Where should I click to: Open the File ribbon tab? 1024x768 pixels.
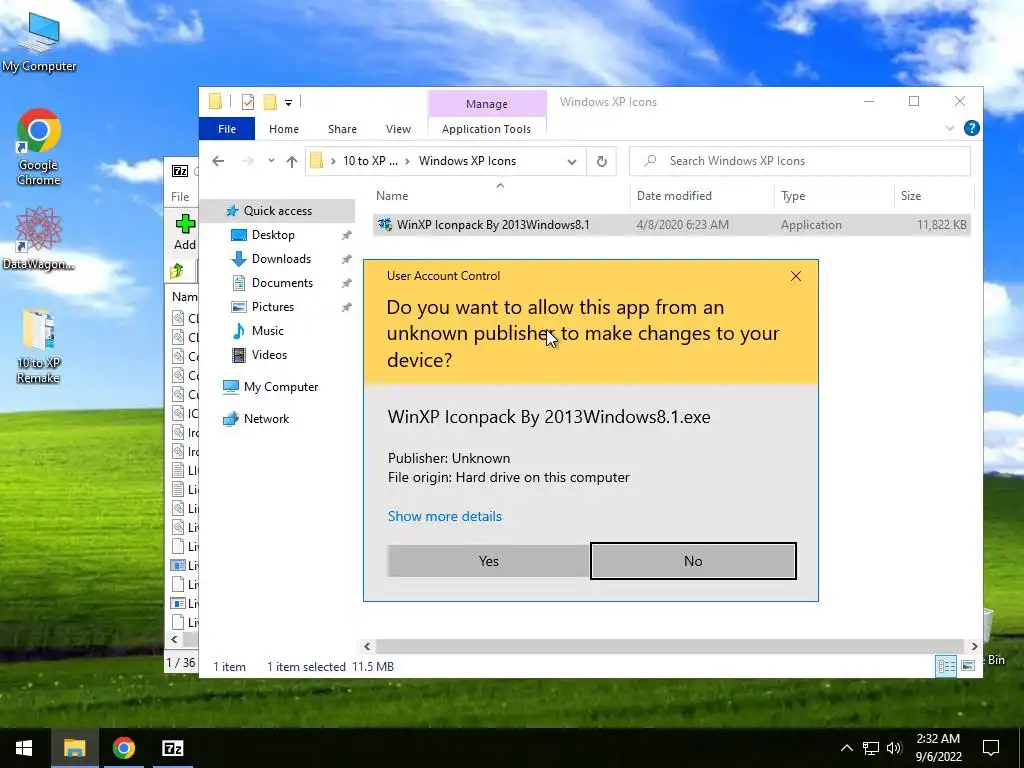[x=227, y=129]
